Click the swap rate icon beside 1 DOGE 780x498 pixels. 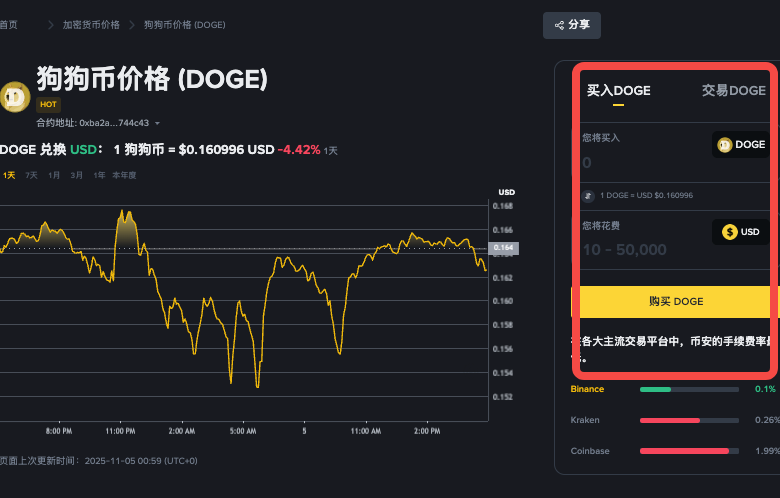pos(588,196)
